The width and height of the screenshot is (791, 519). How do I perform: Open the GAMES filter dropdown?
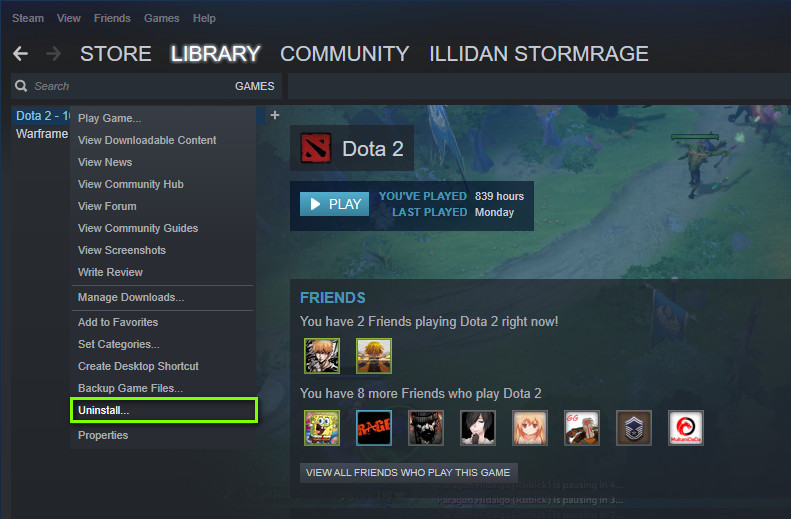(254, 86)
